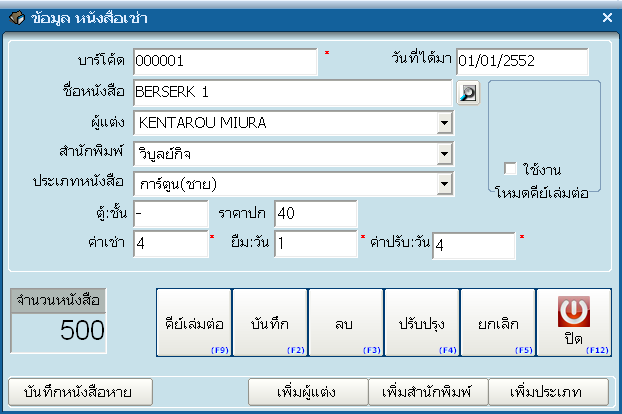
Task: Click the บันทึกหนังสือหาย button
Action: click(x=80, y=392)
